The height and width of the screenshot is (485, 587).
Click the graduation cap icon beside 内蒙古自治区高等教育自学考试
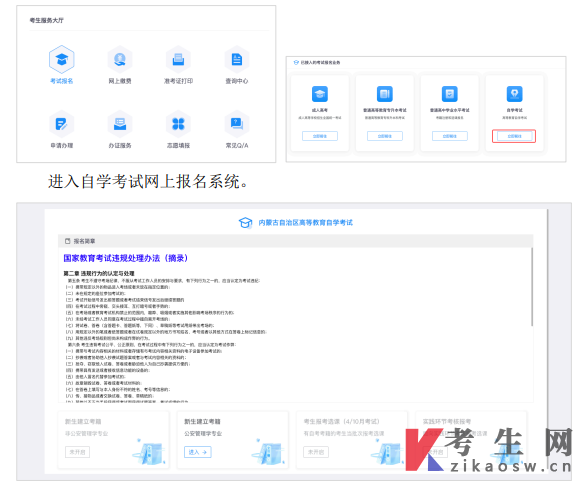click(x=246, y=223)
